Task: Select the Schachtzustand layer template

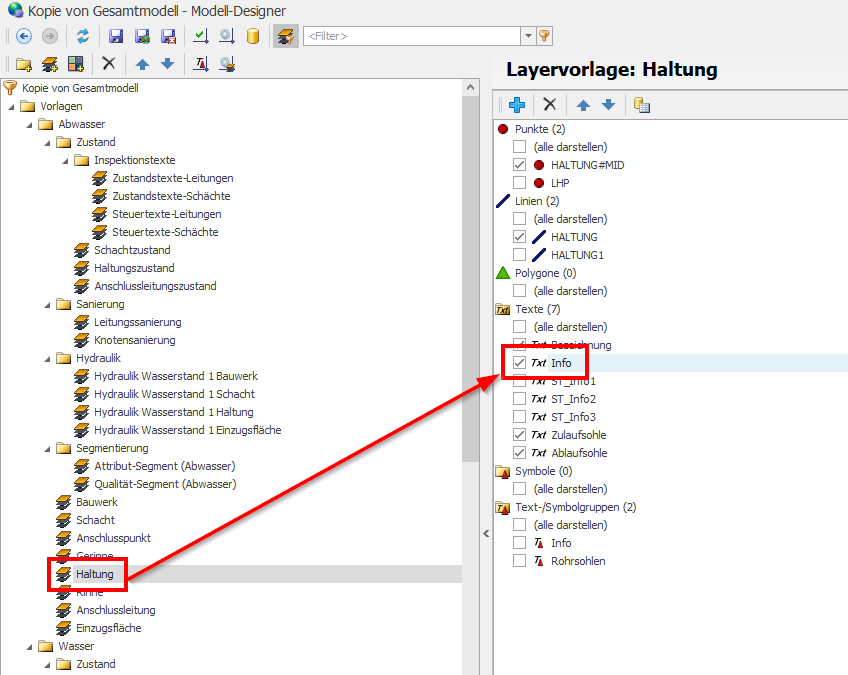Action: coord(132,250)
